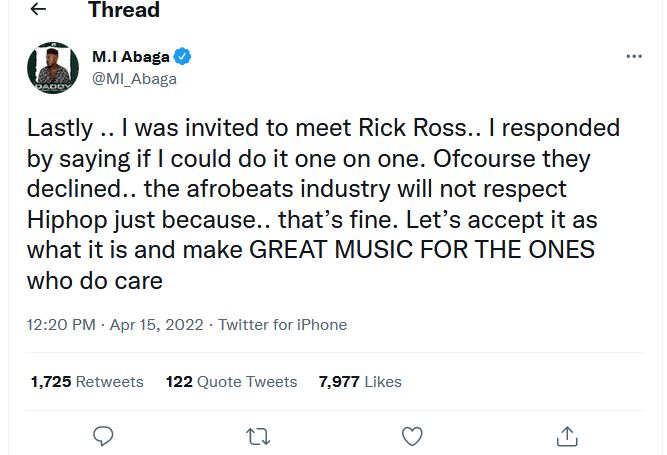The width and height of the screenshot is (667, 455).
Task: Click the blue verified badge
Action: point(185,57)
